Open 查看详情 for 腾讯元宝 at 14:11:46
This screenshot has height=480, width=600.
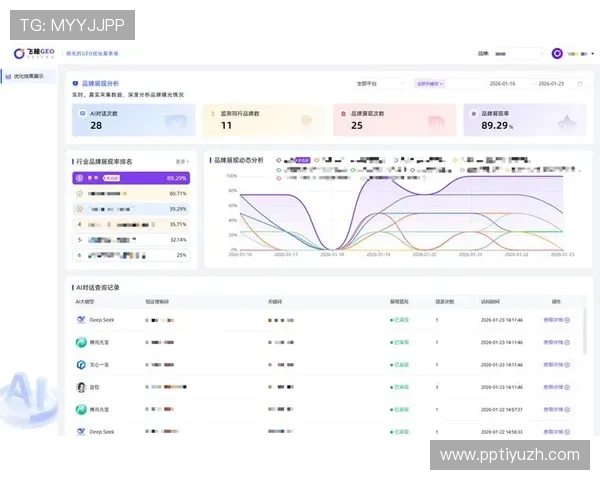pos(556,342)
